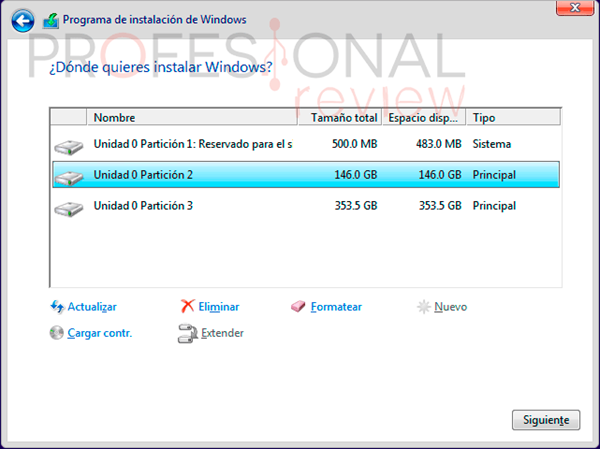Click the CD icon for Cargar contr.
600x449 pixels.
57,333
